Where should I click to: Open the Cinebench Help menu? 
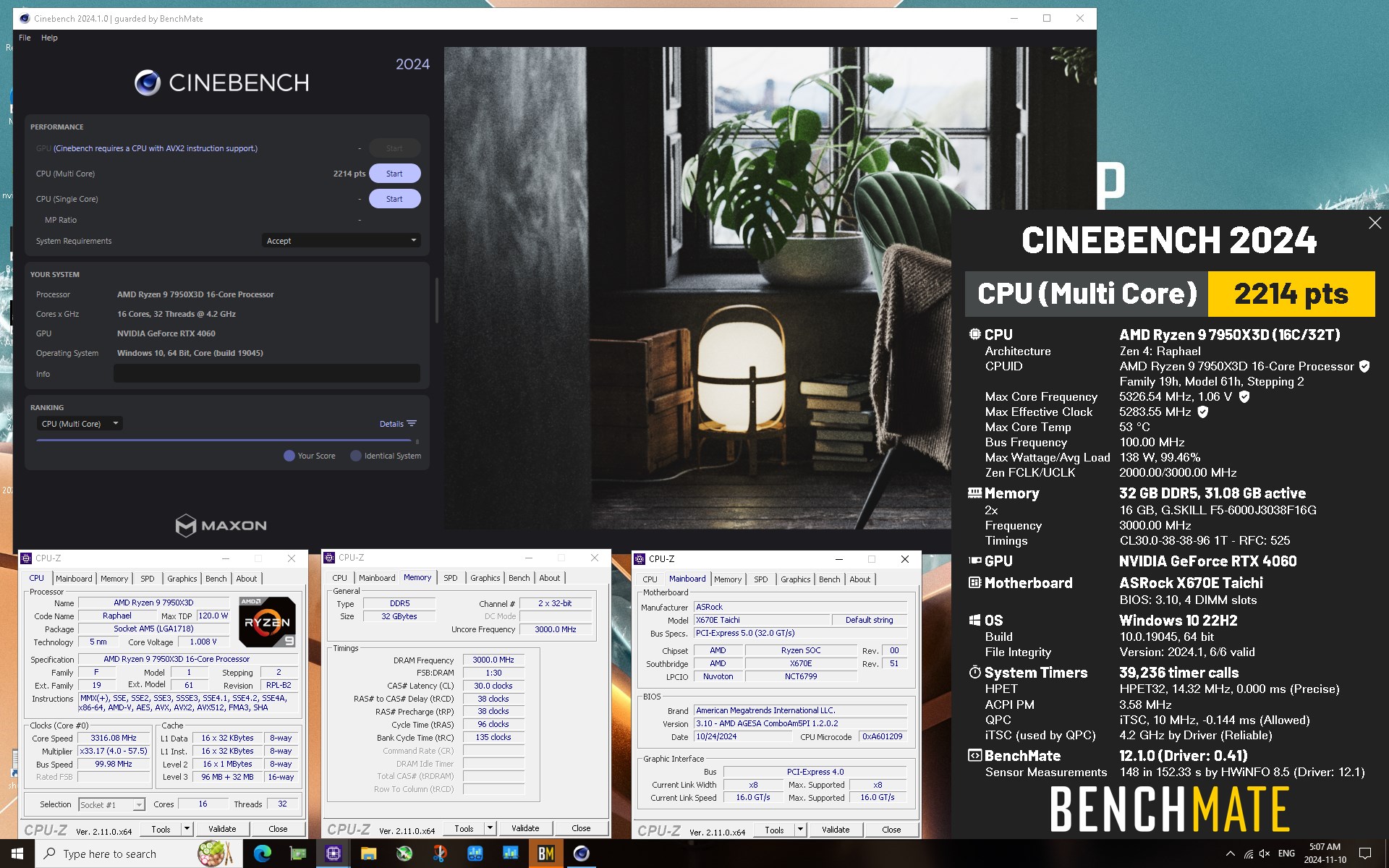[49, 38]
